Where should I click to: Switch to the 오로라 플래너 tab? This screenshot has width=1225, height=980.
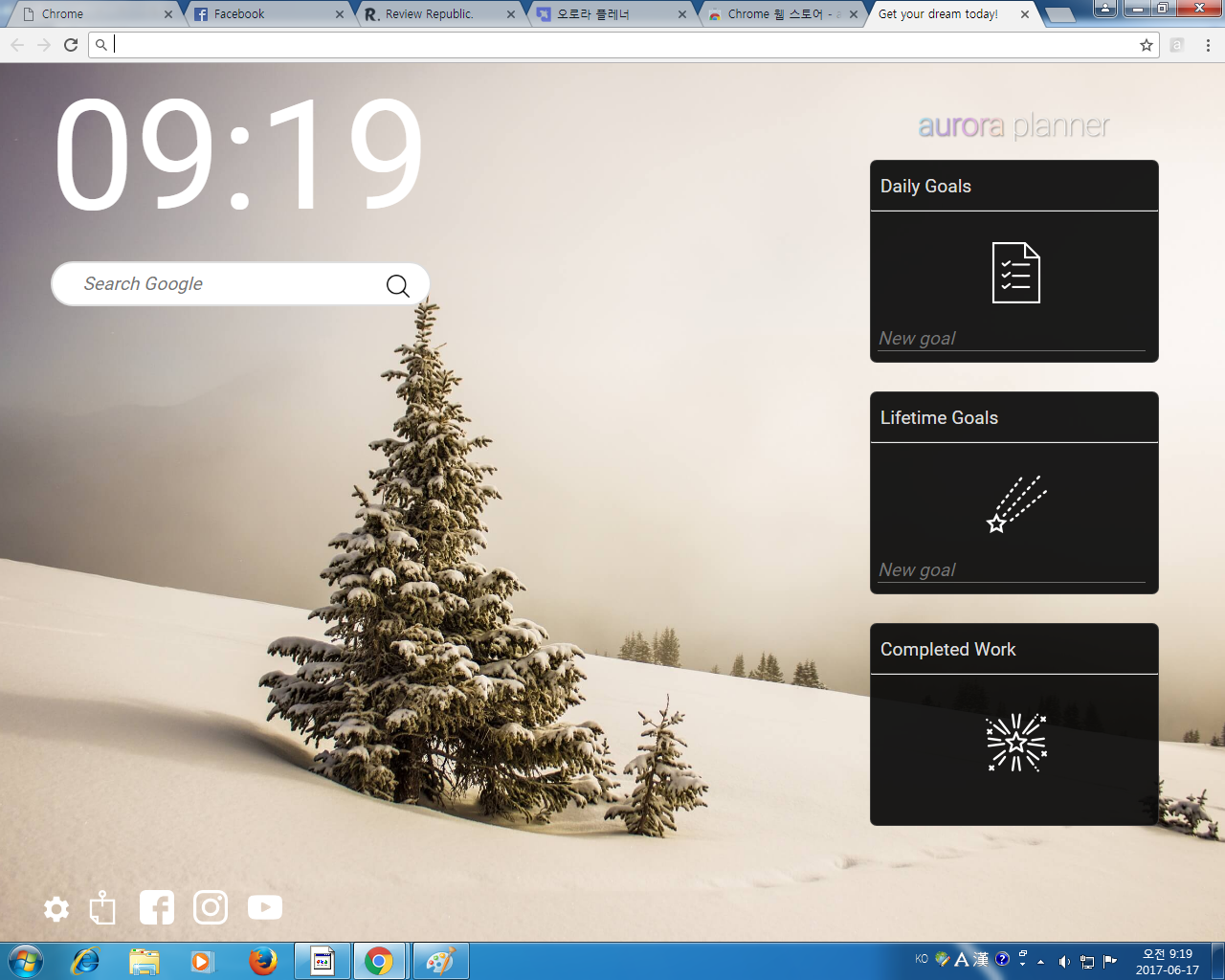click(x=612, y=14)
